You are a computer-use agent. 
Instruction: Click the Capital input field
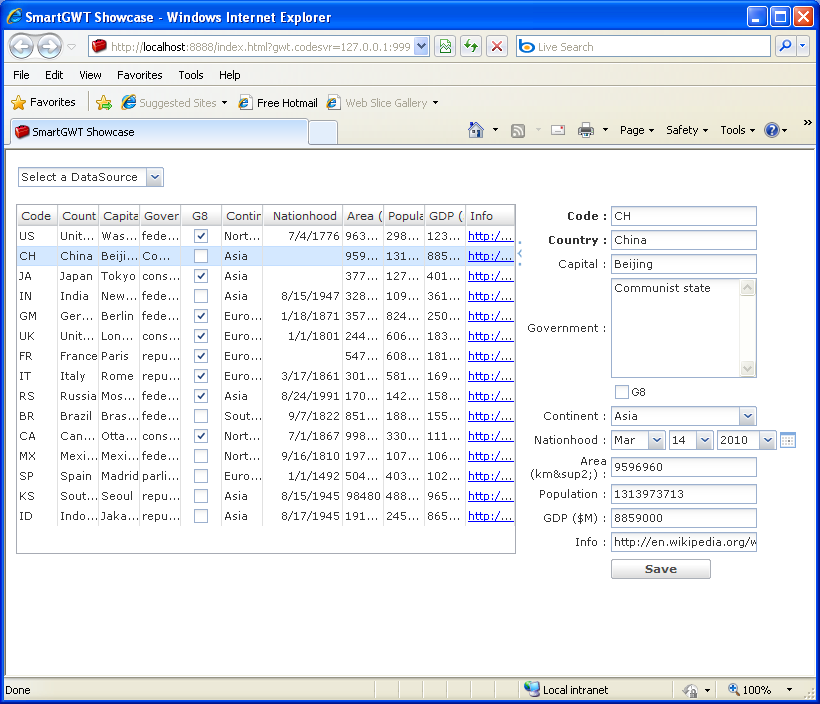684,264
